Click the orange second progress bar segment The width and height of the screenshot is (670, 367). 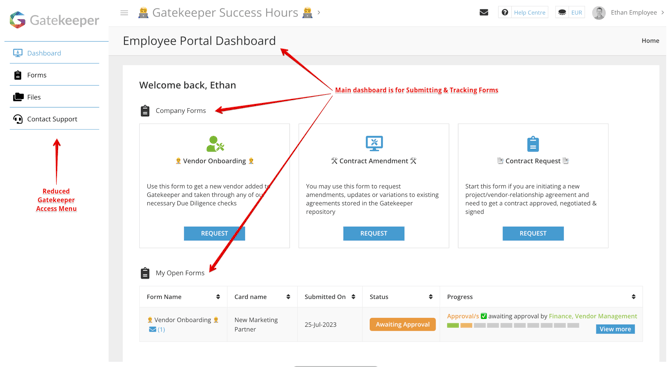[x=466, y=326]
